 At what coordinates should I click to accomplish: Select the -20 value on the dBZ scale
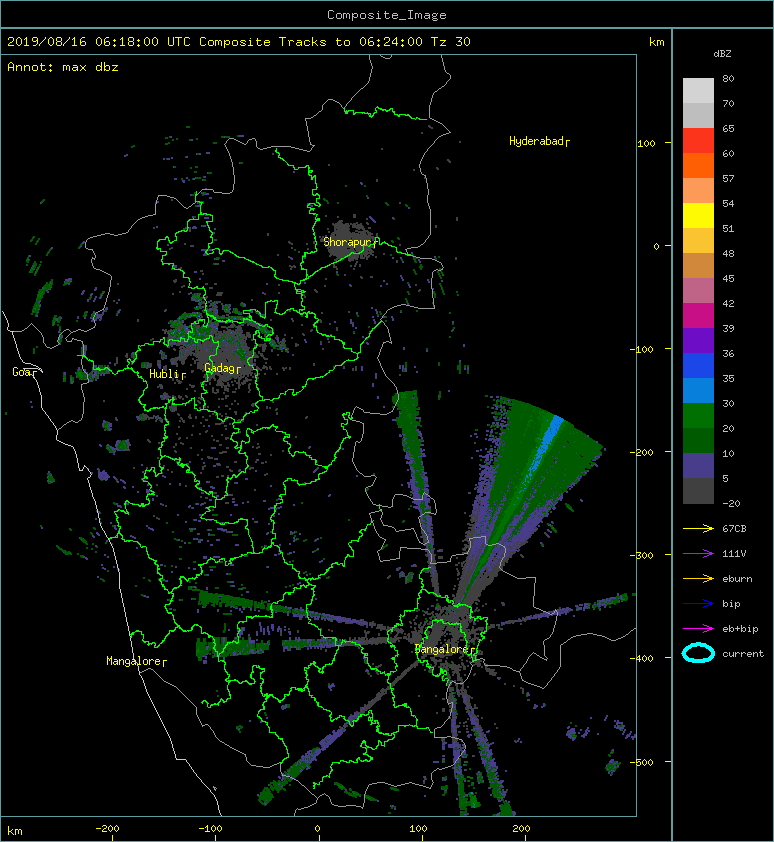[731, 504]
